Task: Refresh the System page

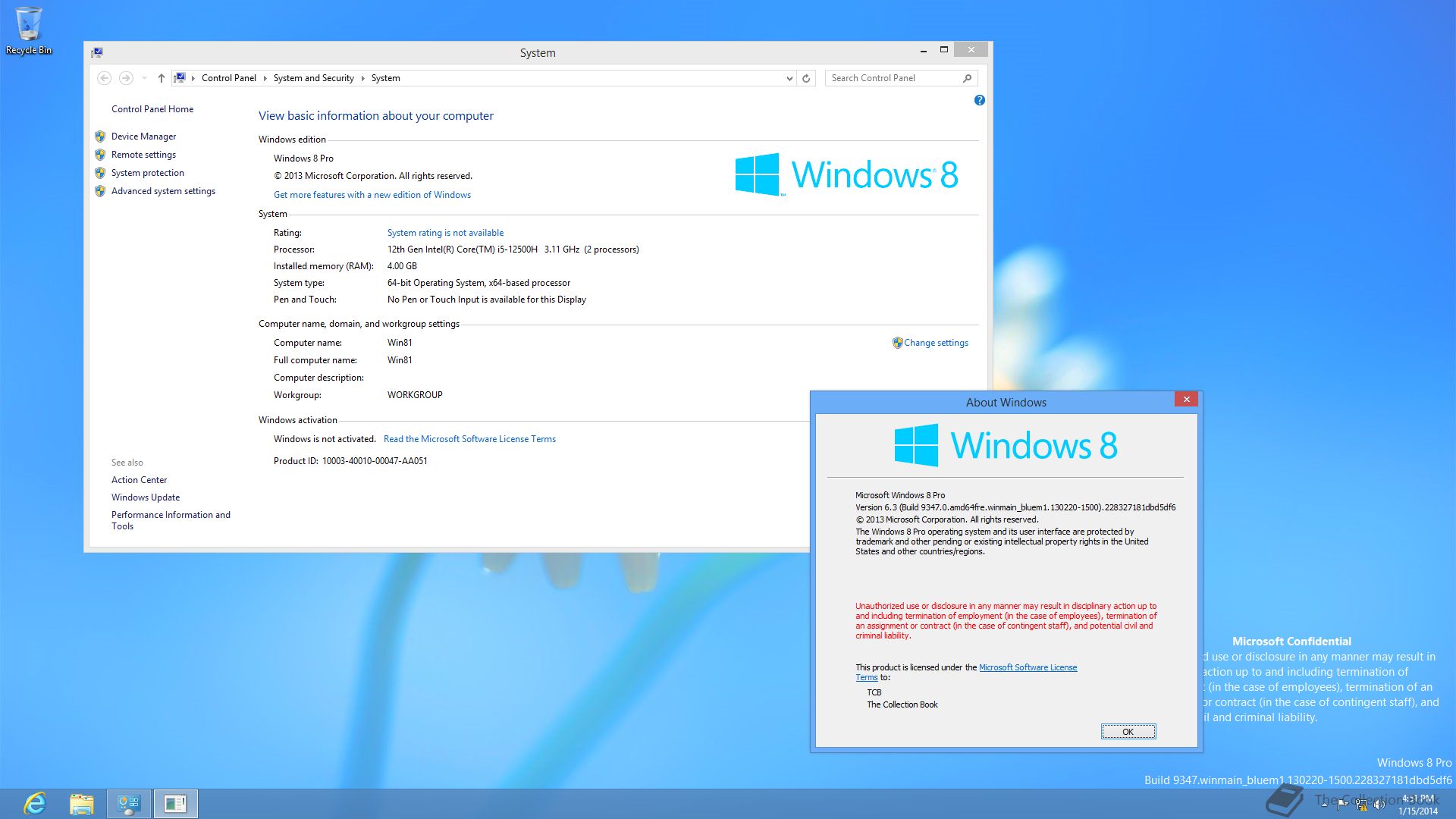Action: click(x=806, y=78)
